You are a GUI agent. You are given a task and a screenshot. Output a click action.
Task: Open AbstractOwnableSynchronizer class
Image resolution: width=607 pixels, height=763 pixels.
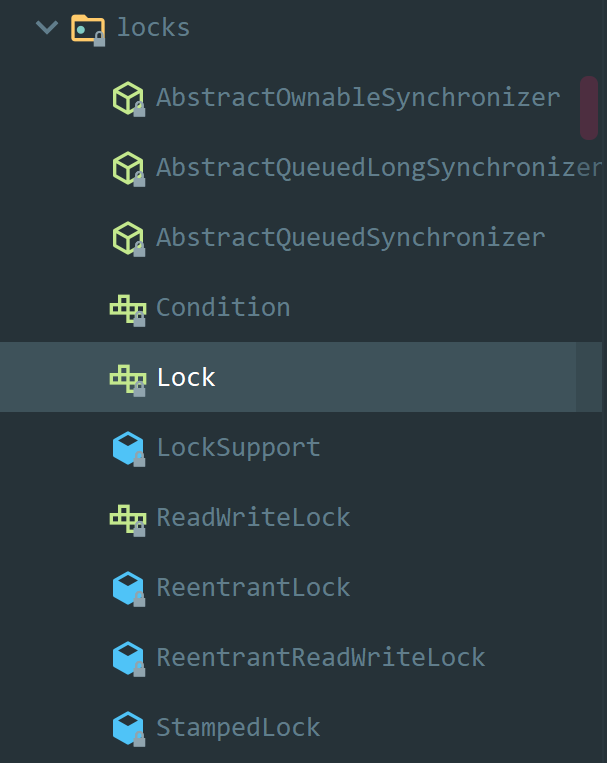358,98
